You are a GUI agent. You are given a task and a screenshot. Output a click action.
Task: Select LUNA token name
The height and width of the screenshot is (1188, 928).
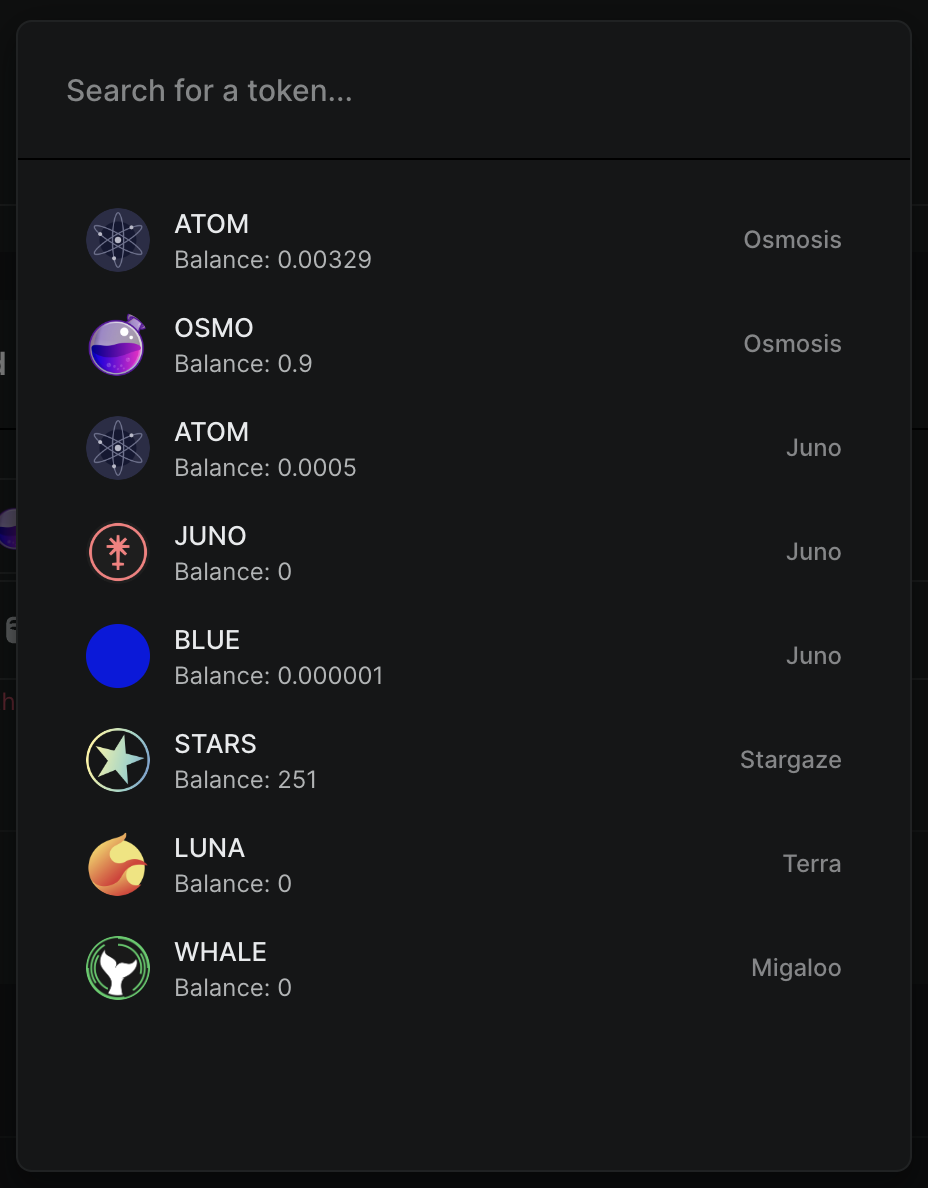tap(209, 848)
